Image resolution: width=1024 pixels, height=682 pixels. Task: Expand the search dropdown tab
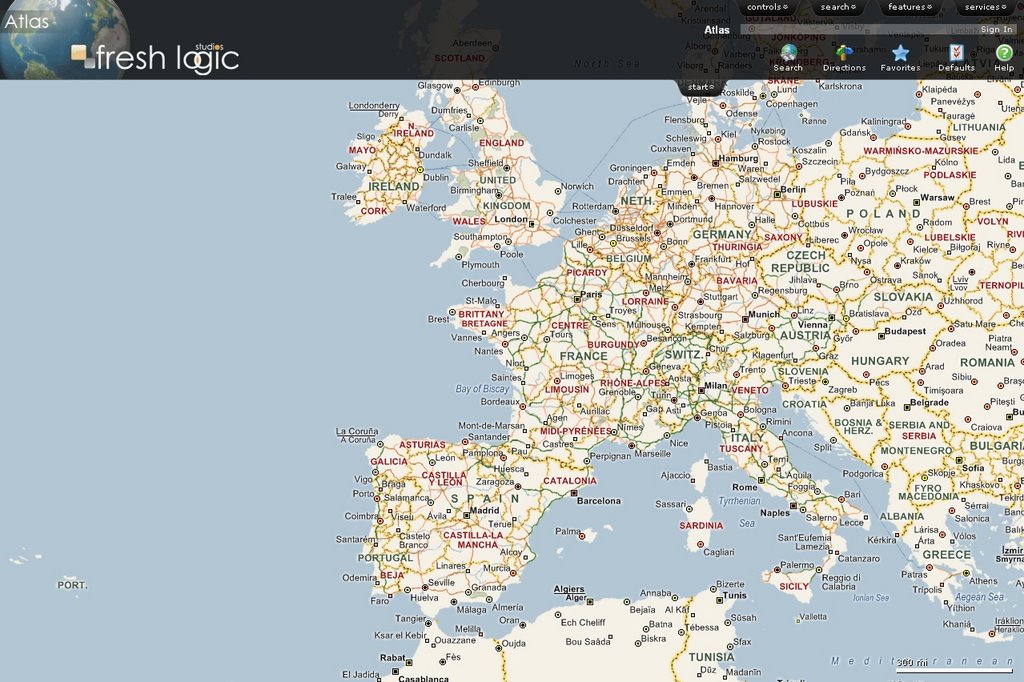tap(839, 7)
